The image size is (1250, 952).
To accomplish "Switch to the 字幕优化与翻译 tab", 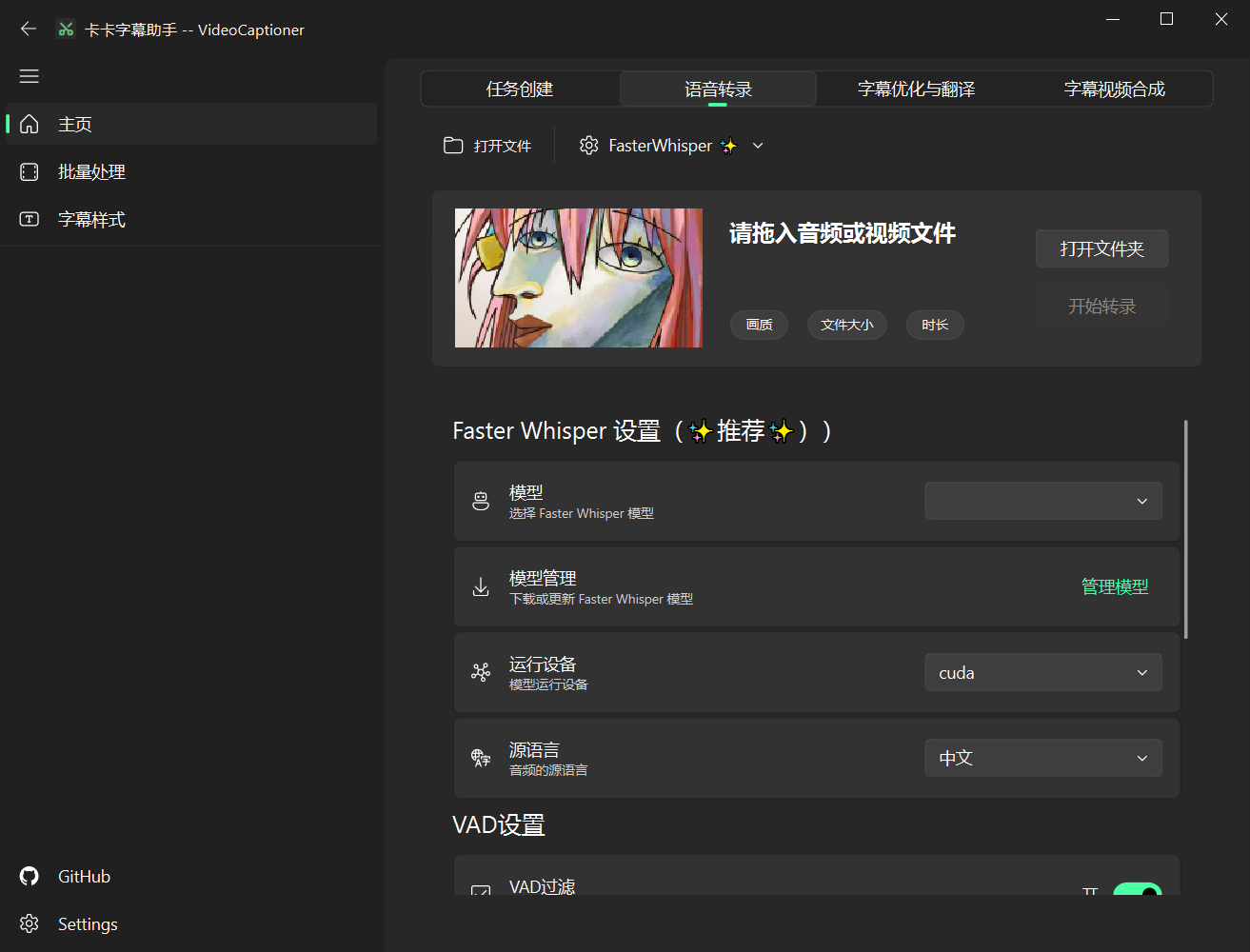I will click(x=916, y=89).
